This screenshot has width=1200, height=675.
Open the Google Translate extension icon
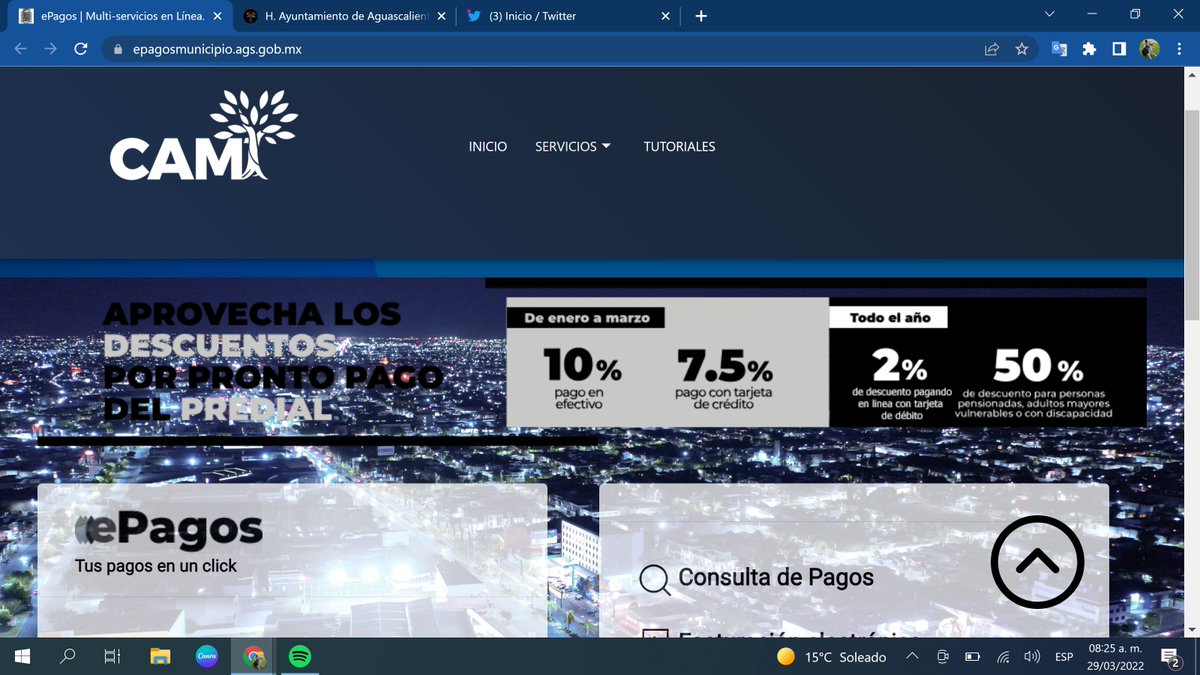(1059, 49)
